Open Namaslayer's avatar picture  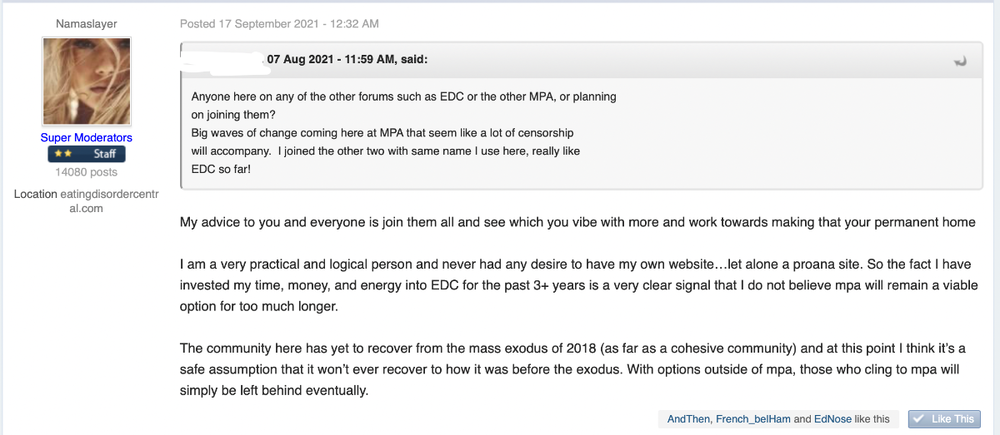pyautogui.click(x=87, y=80)
